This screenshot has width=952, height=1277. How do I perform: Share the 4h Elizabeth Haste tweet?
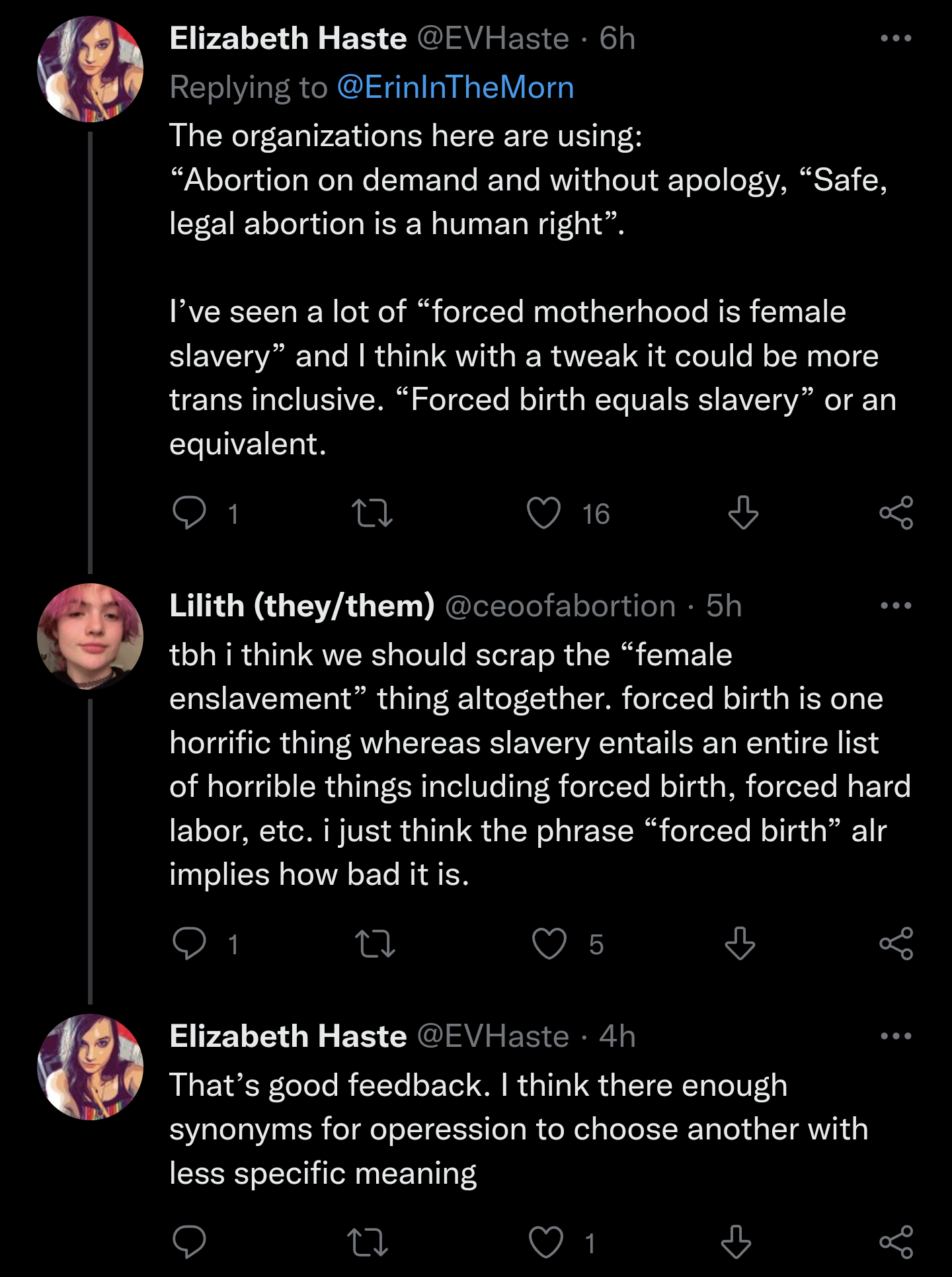(x=896, y=1243)
